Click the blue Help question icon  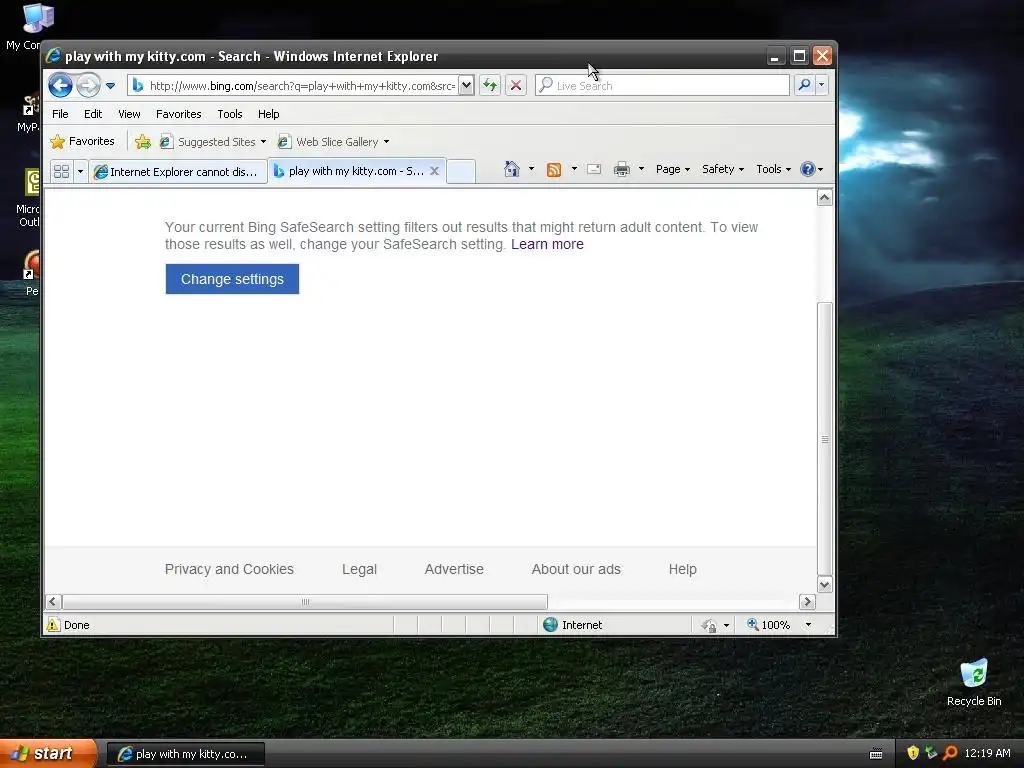pyautogui.click(x=808, y=169)
